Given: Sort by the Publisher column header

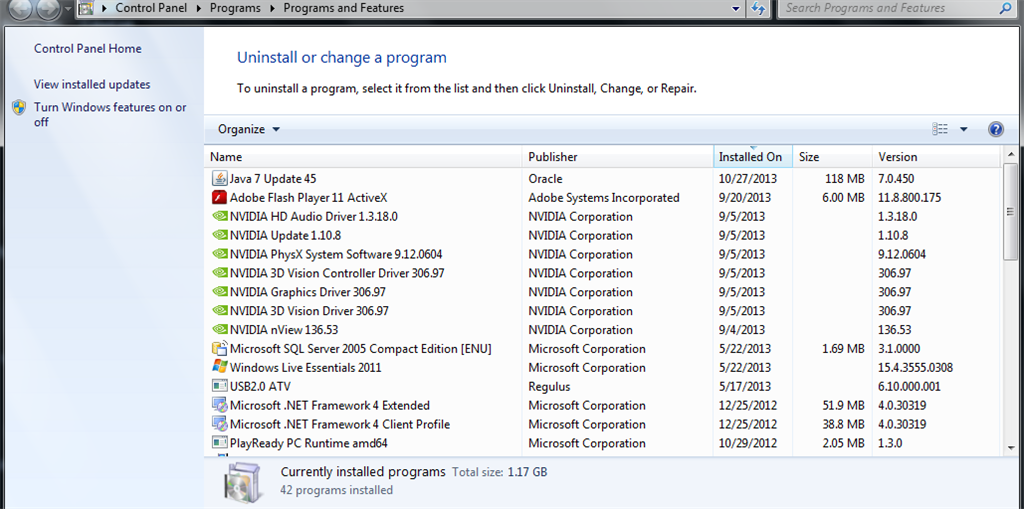Looking at the screenshot, I should (618, 157).
